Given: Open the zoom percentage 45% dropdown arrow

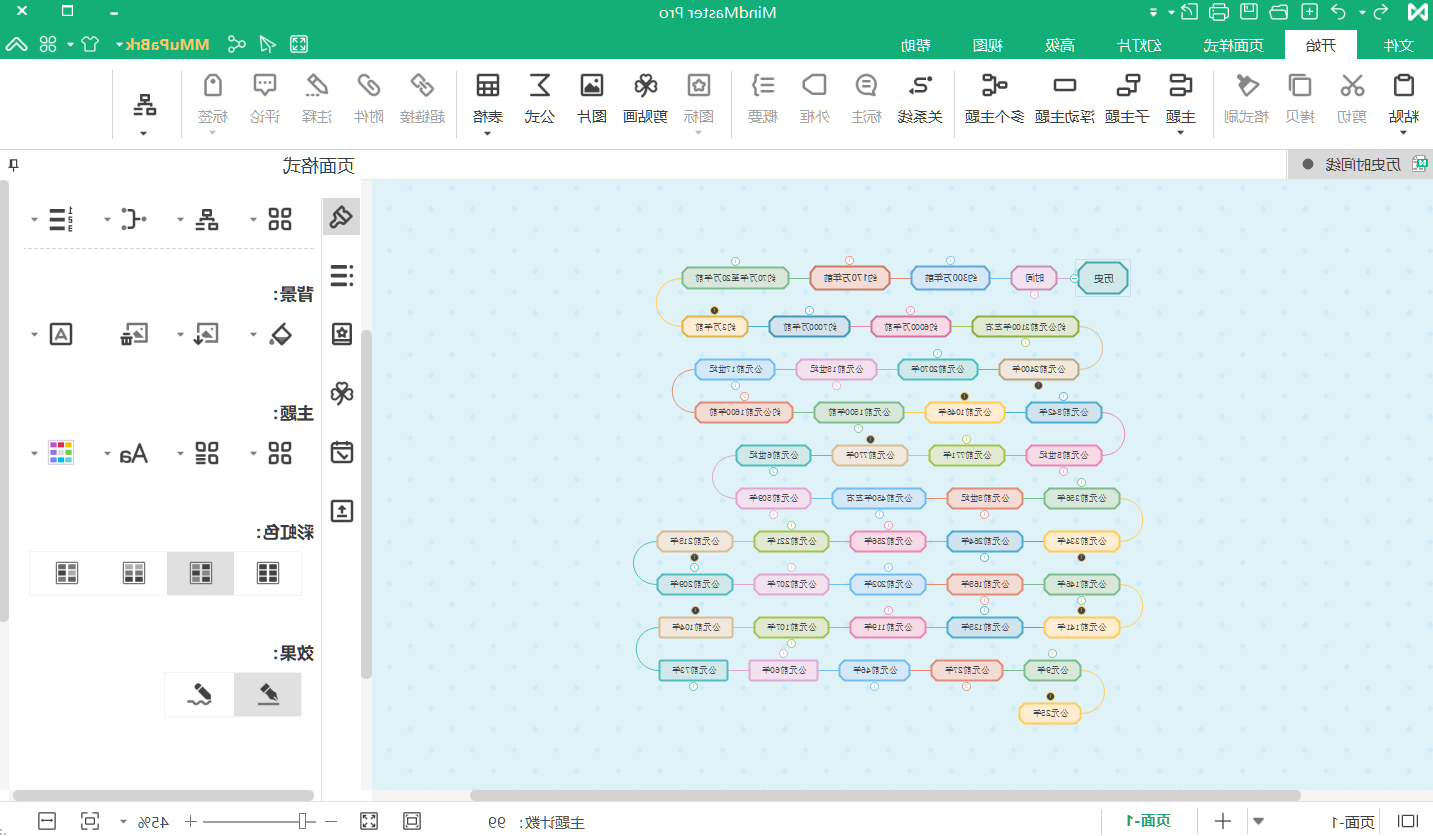Looking at the screenshot, I should [x=123, y=822].
